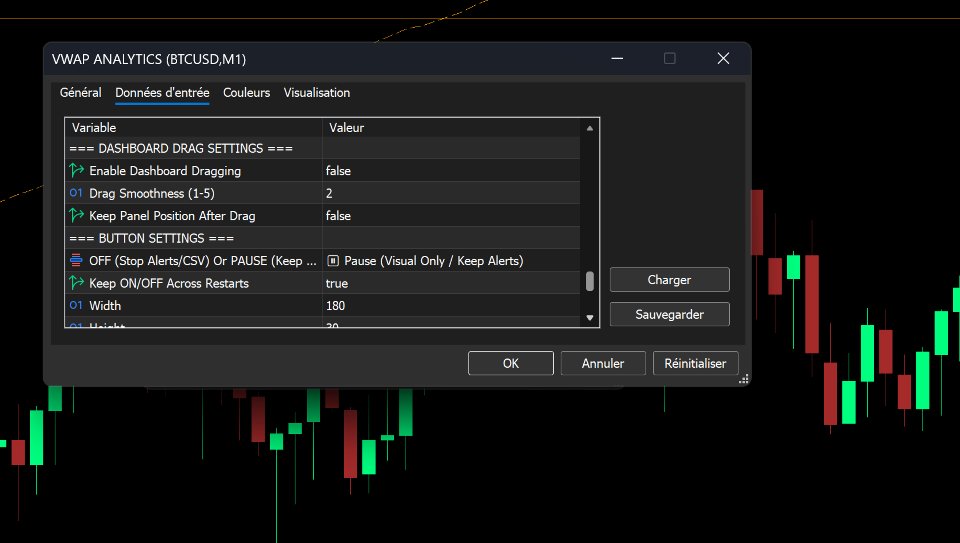Select the OFF (Stop Alerts/CSV) Or PAUSE label
Image resolution: width=960 pixels, height=543 pixels.
[203, 261]
